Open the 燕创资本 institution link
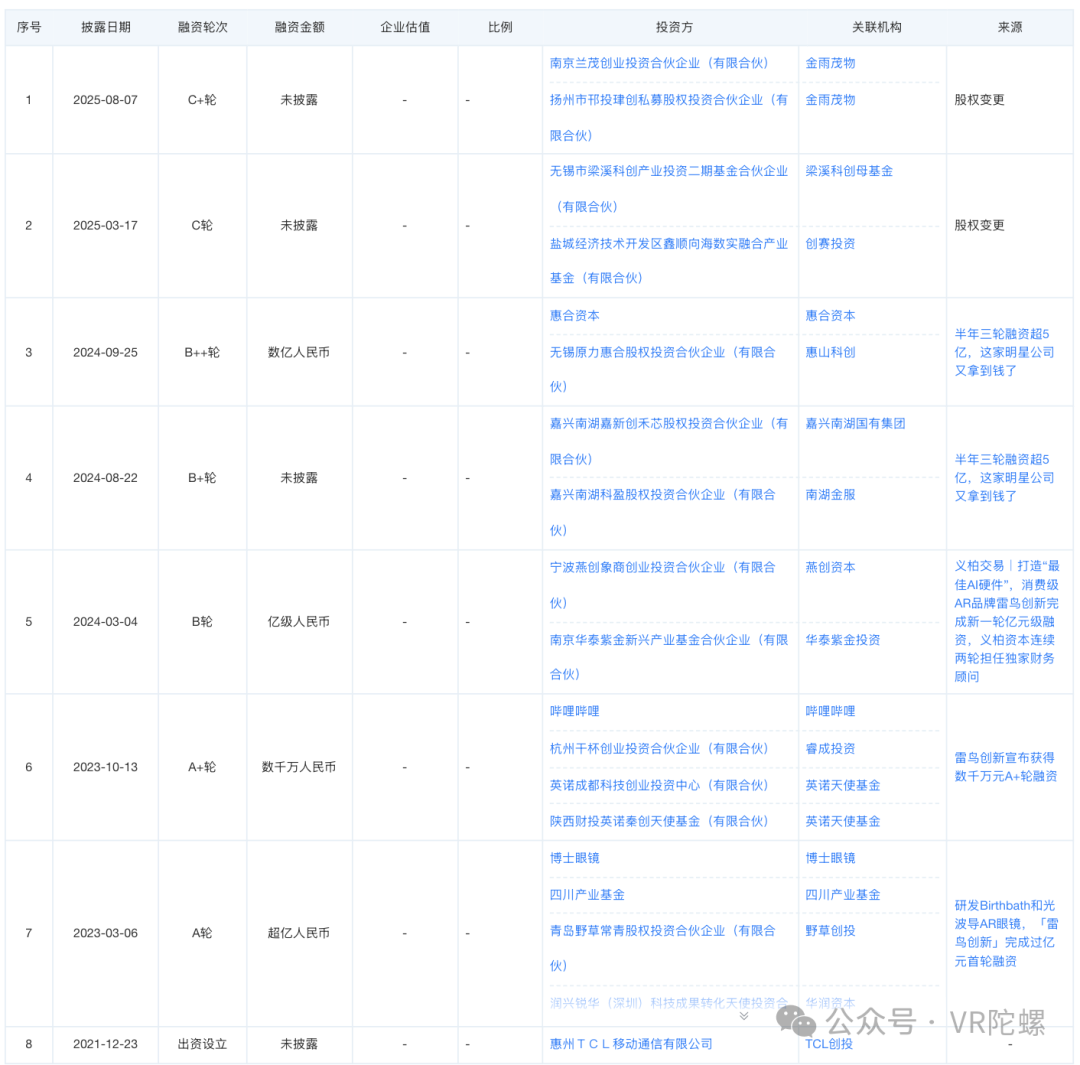1080x1065 pixels. [830, 567]
